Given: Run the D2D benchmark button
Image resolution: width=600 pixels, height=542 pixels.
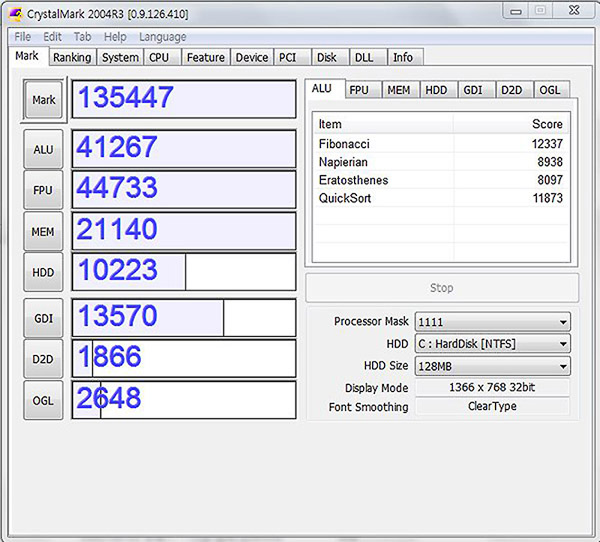Looking at the screenshot, I should pyautogui.click(x=43, y=359).
